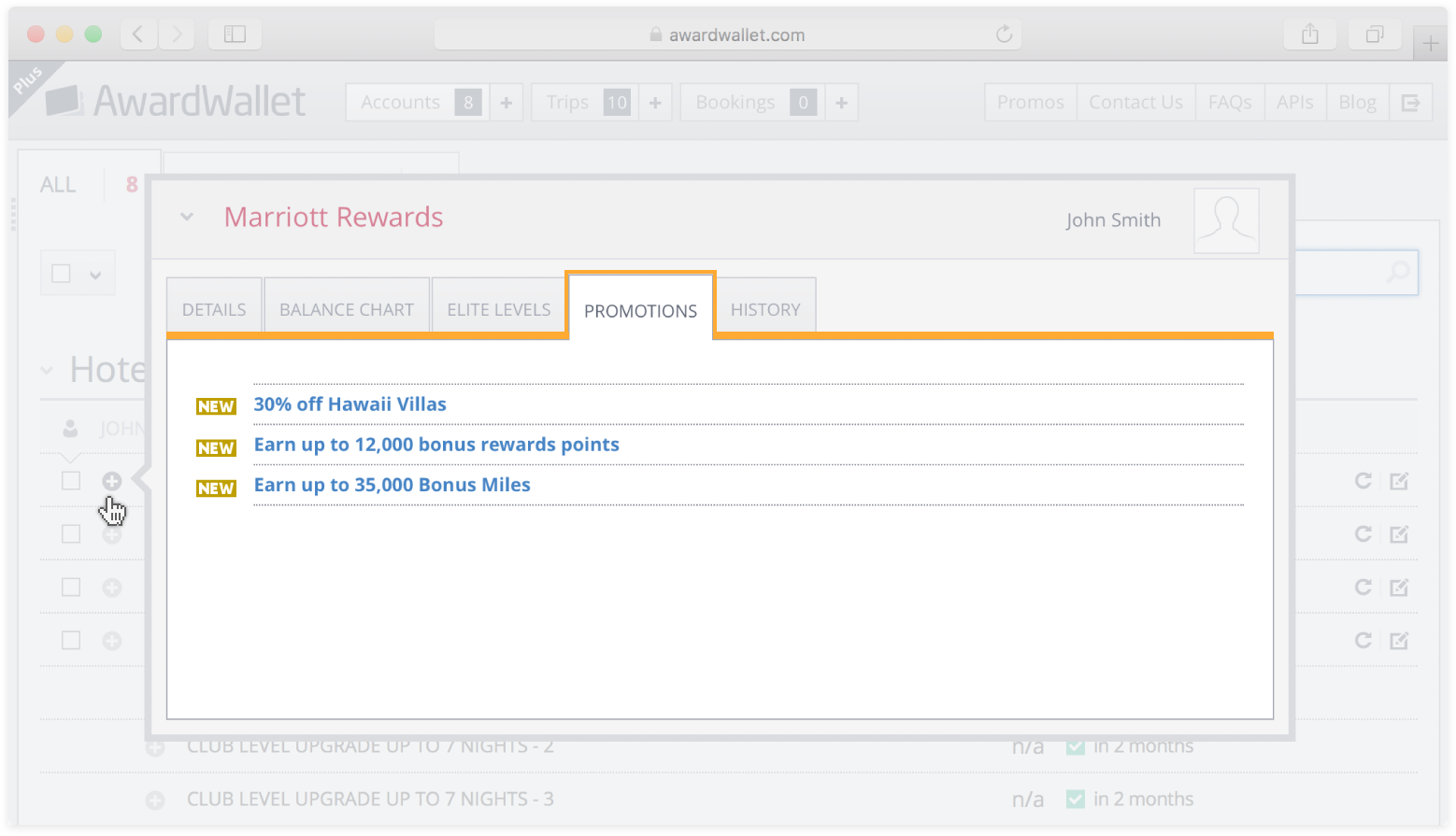Click the awardwallet.com address bar
This screenshot has width=1456, height=836.
727,35
